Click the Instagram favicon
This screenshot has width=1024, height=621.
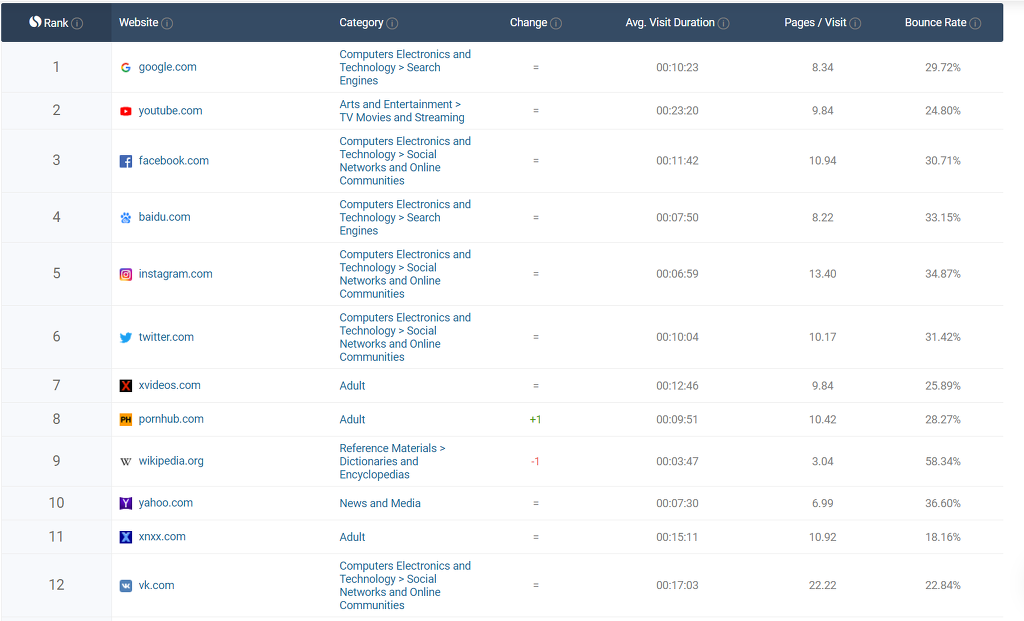click(x=126, y=274)
